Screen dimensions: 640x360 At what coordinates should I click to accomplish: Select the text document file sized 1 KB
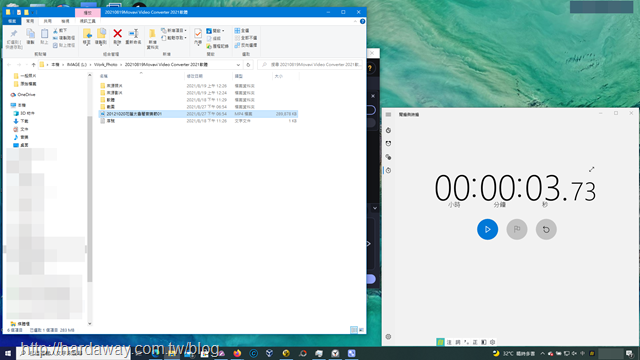(198, 121)
